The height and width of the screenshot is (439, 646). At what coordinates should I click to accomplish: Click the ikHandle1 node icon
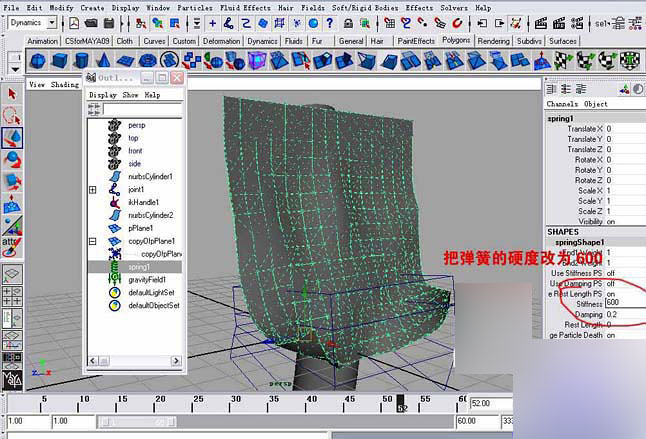115,202
